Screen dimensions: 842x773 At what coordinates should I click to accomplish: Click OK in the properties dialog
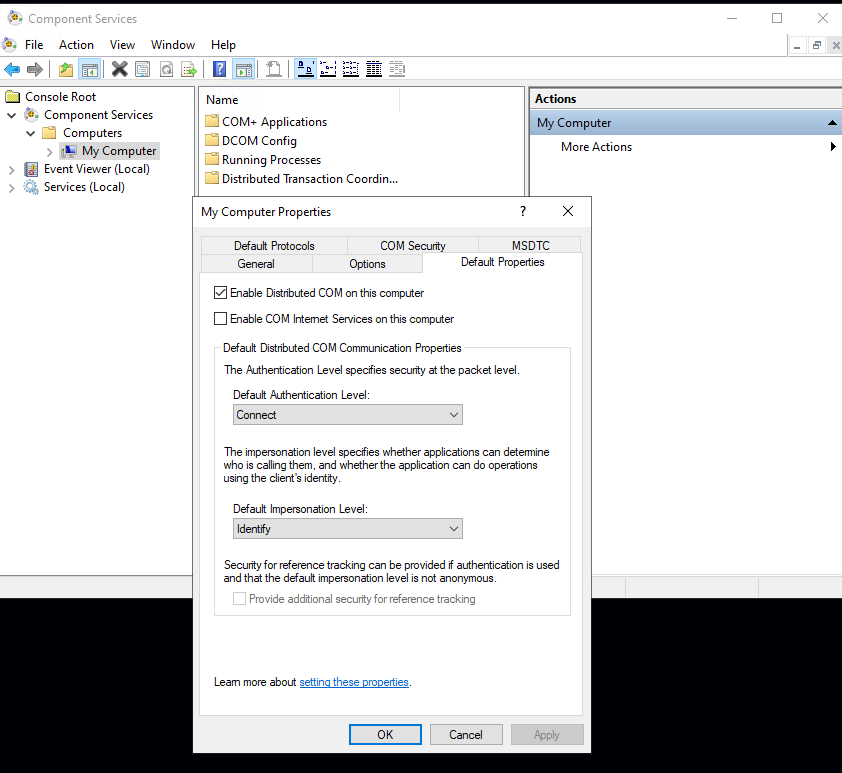coord(385,734)
